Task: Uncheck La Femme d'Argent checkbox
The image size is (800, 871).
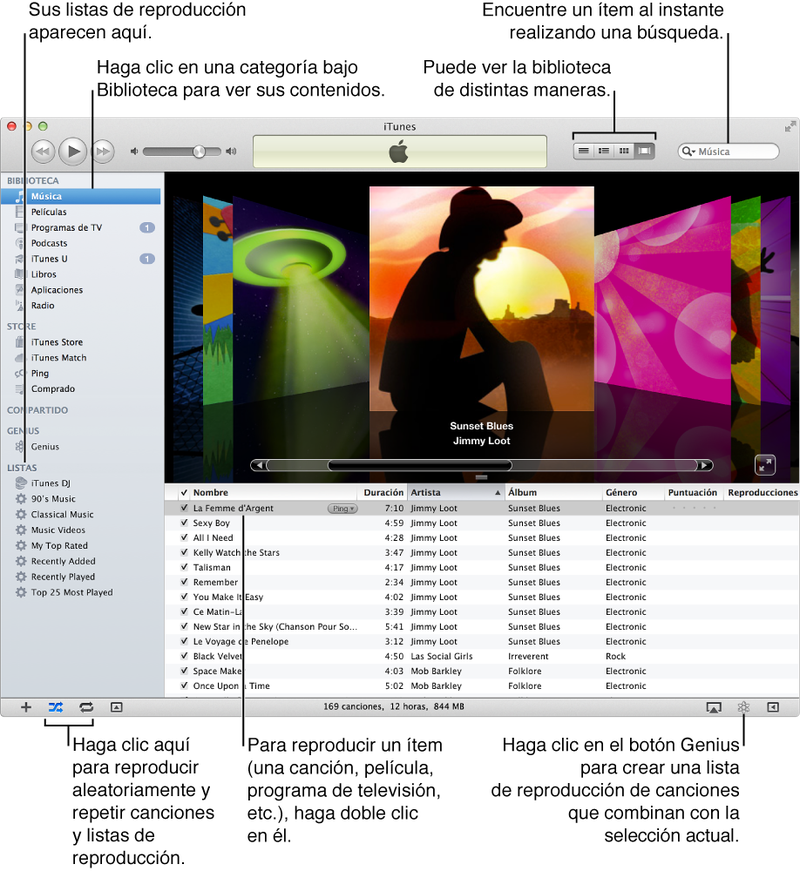Action: [184, 508]
